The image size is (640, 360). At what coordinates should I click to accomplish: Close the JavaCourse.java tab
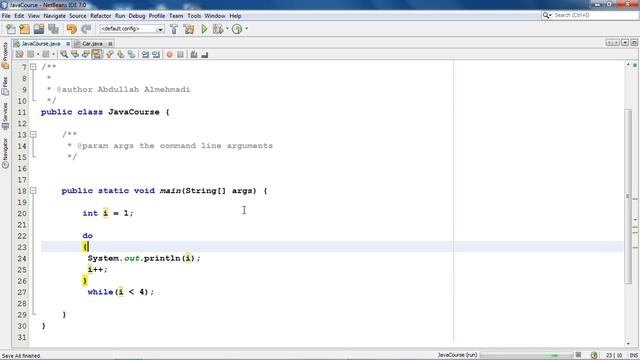pyautogui.click(x=68, y=44)
